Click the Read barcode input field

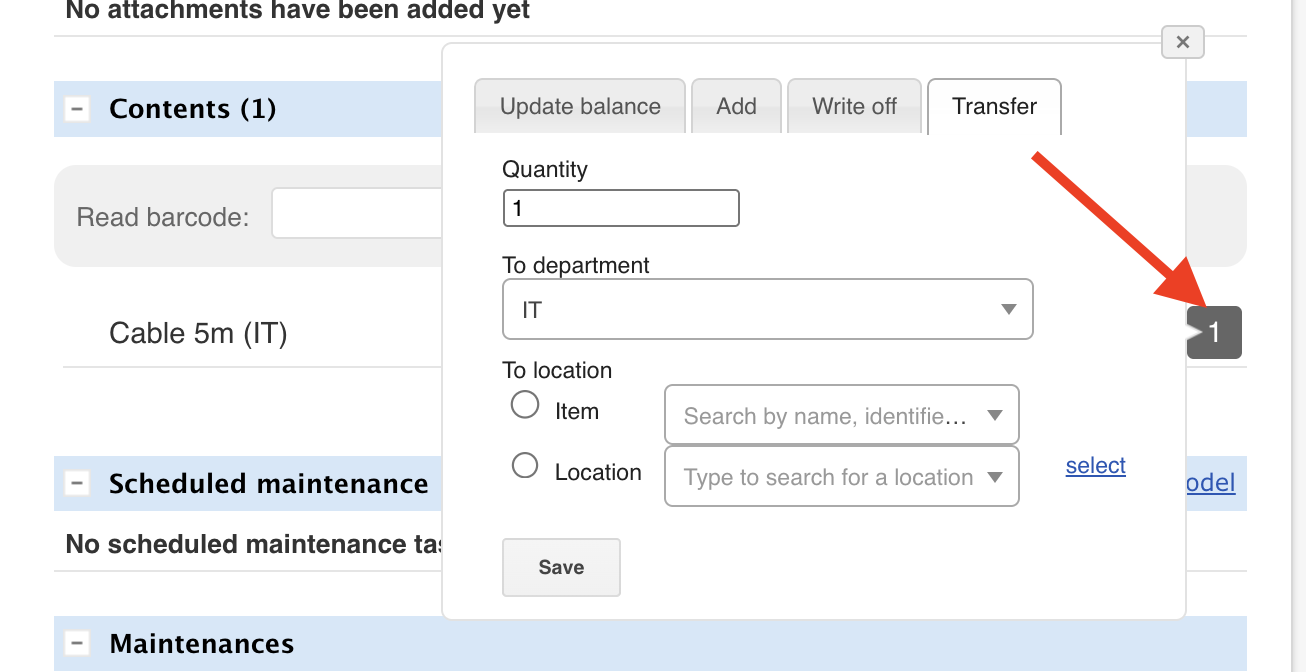tap(355, 215)
